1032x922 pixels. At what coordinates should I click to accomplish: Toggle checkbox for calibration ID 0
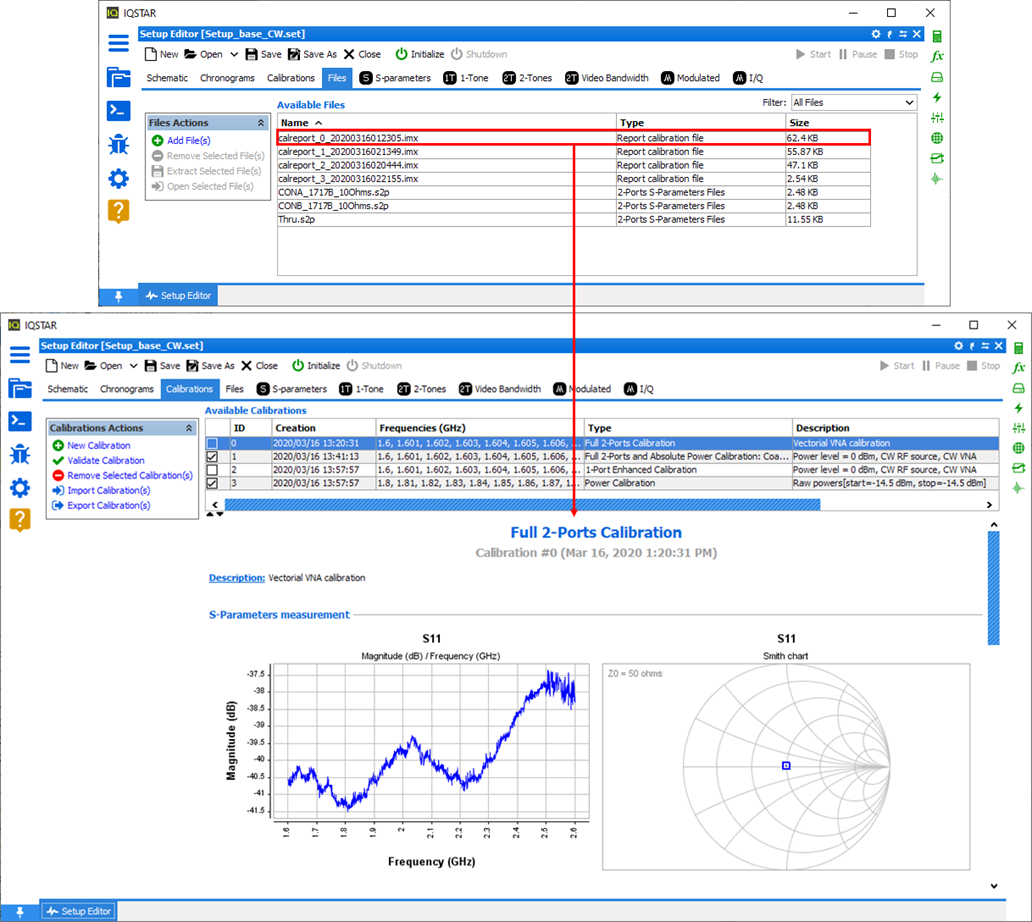coord(213,444)
